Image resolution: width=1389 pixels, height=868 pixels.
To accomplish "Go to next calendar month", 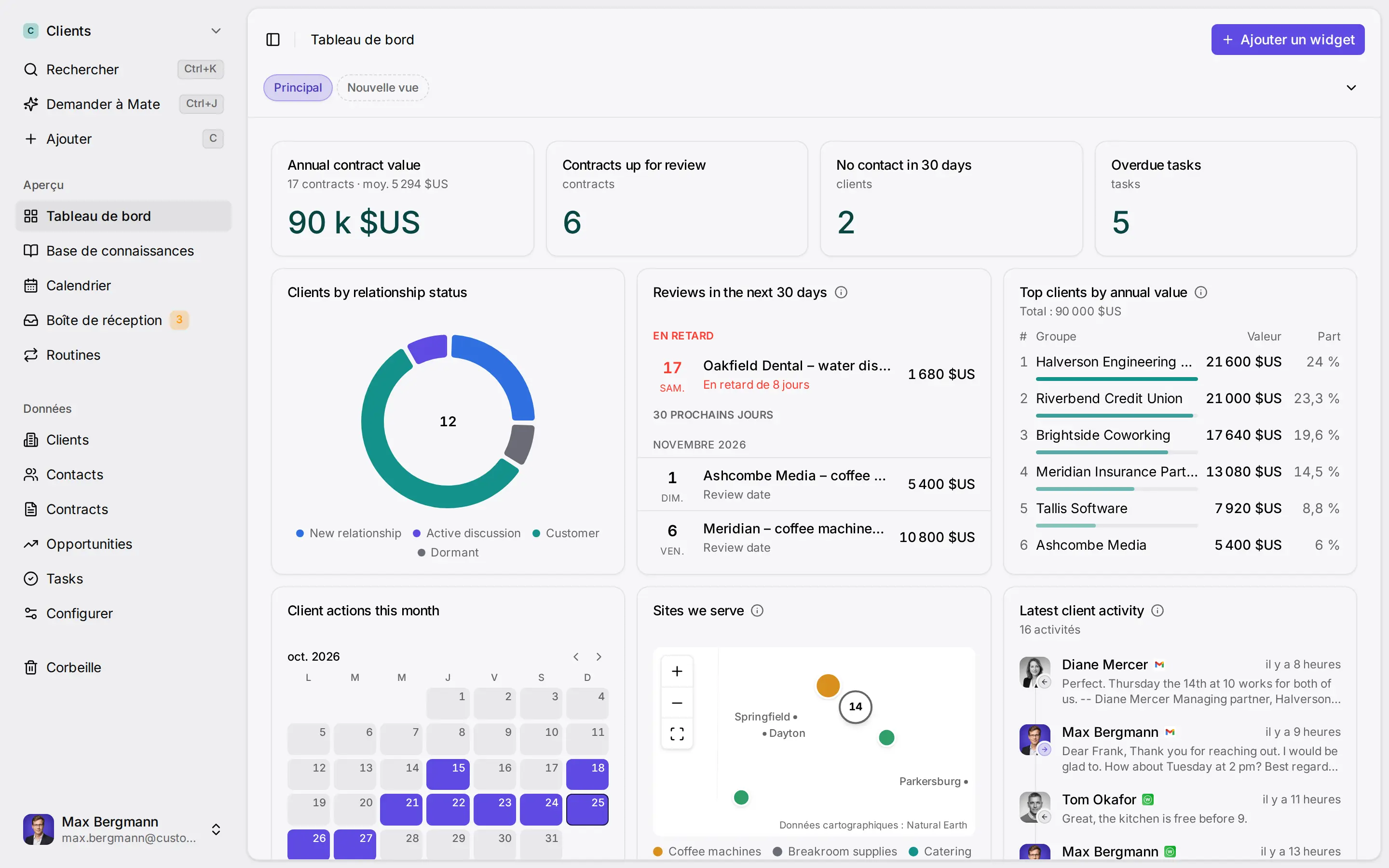I will tap(599, 657).
